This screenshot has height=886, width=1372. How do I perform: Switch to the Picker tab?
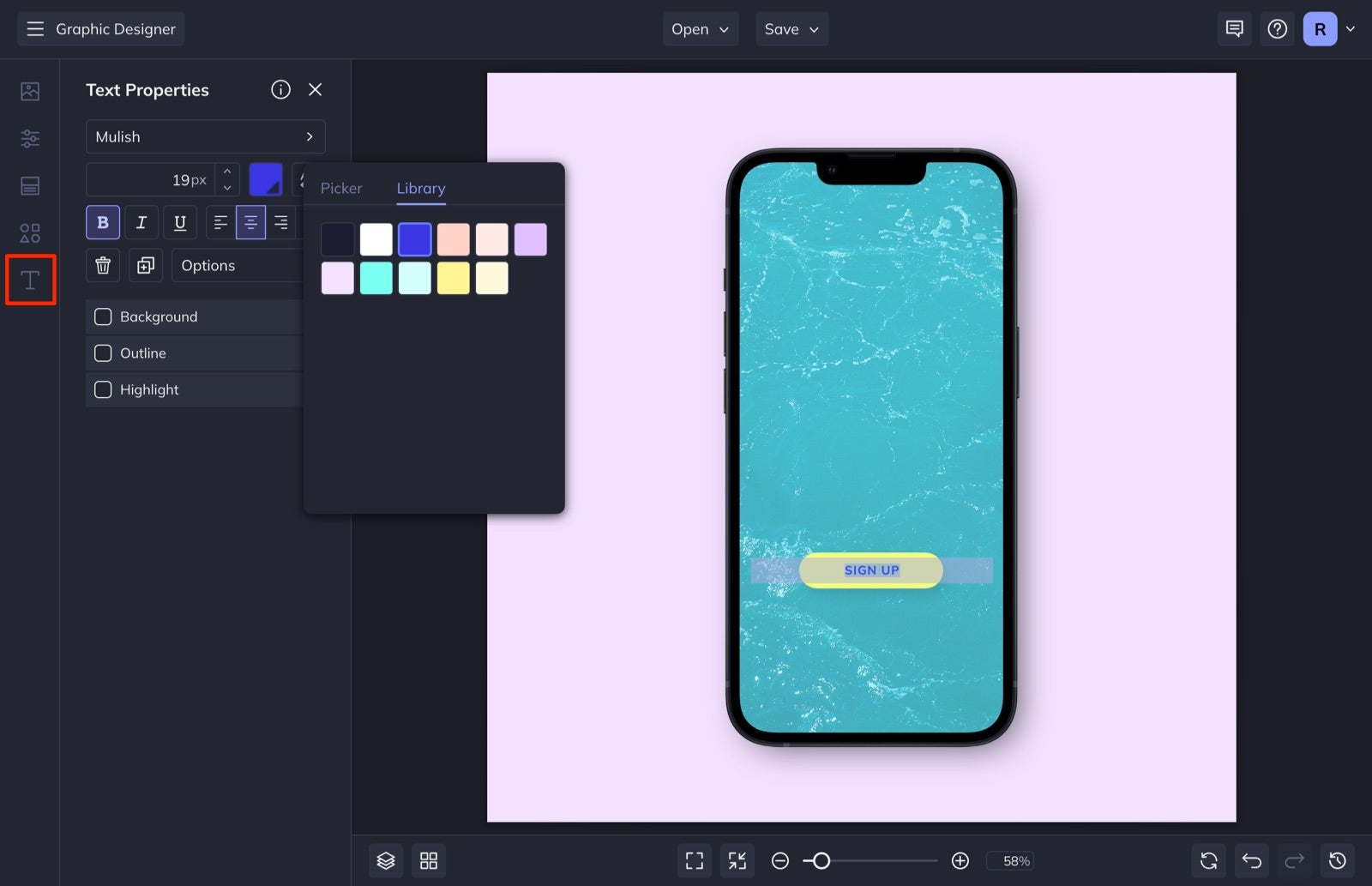(341, 188)
